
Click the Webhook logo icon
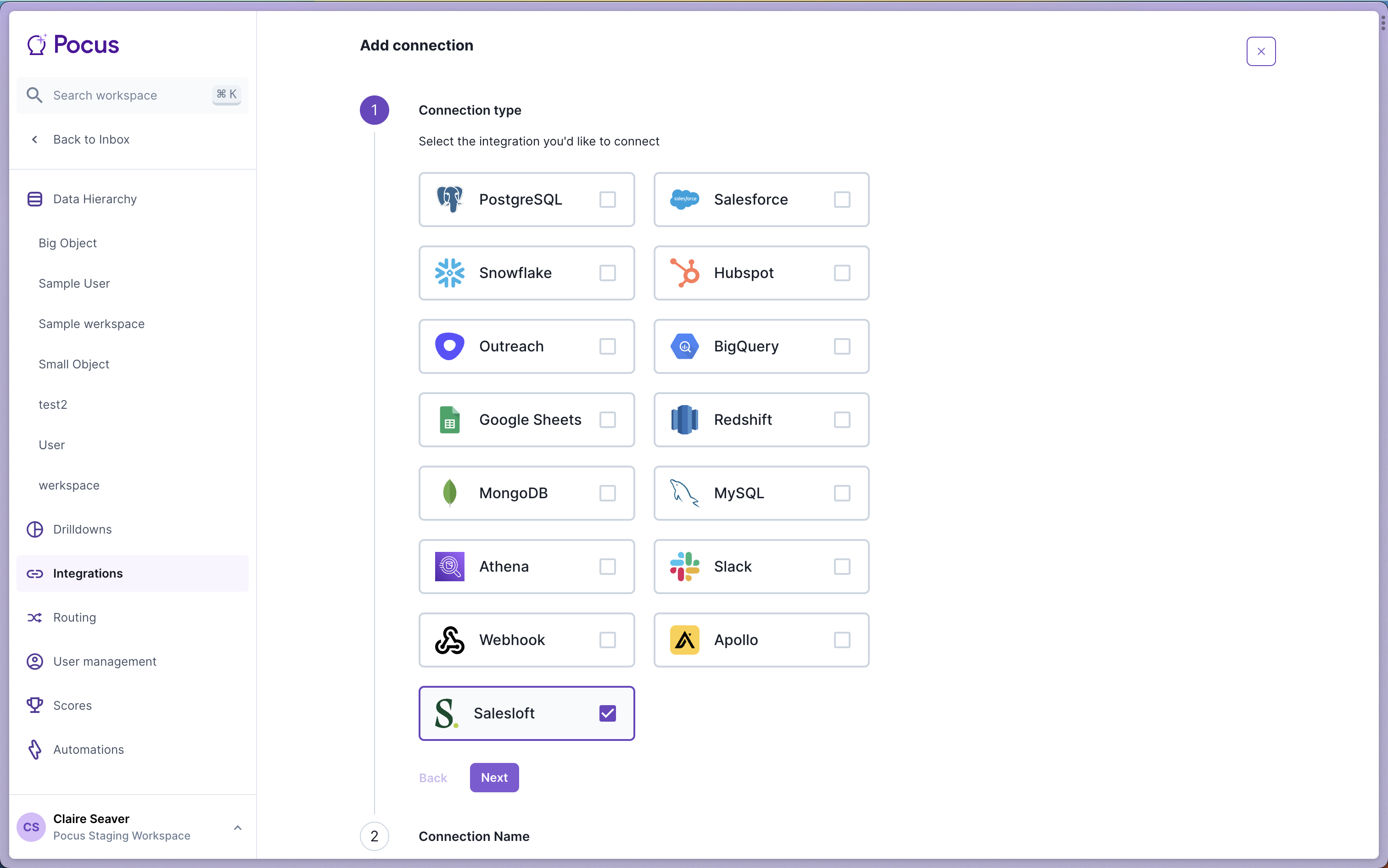449,640
